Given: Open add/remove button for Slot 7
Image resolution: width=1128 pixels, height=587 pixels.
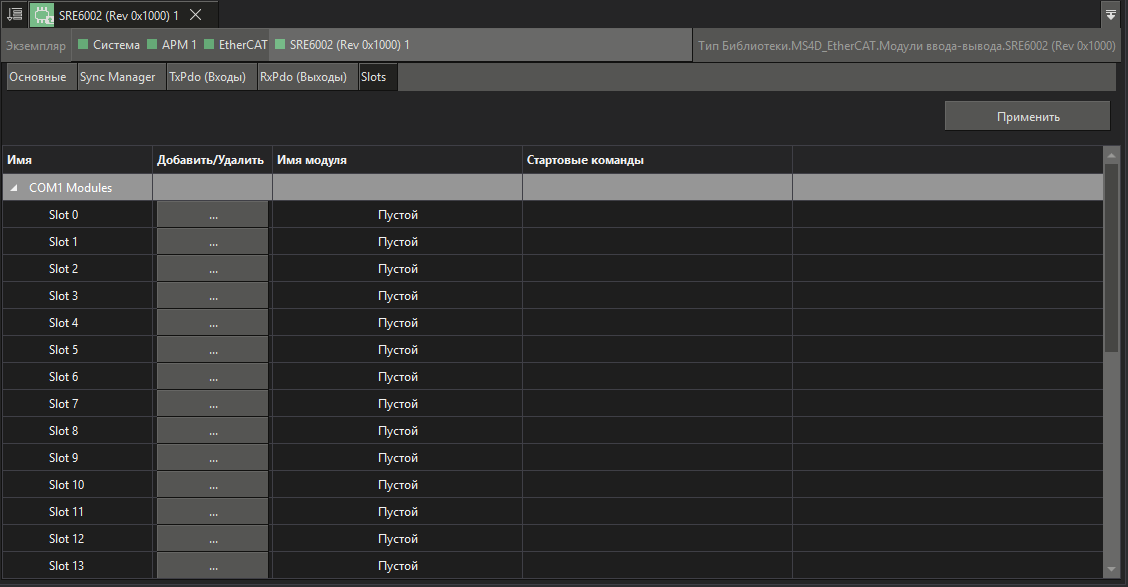Looking at the screenshot, I should (x=213, y=404).
